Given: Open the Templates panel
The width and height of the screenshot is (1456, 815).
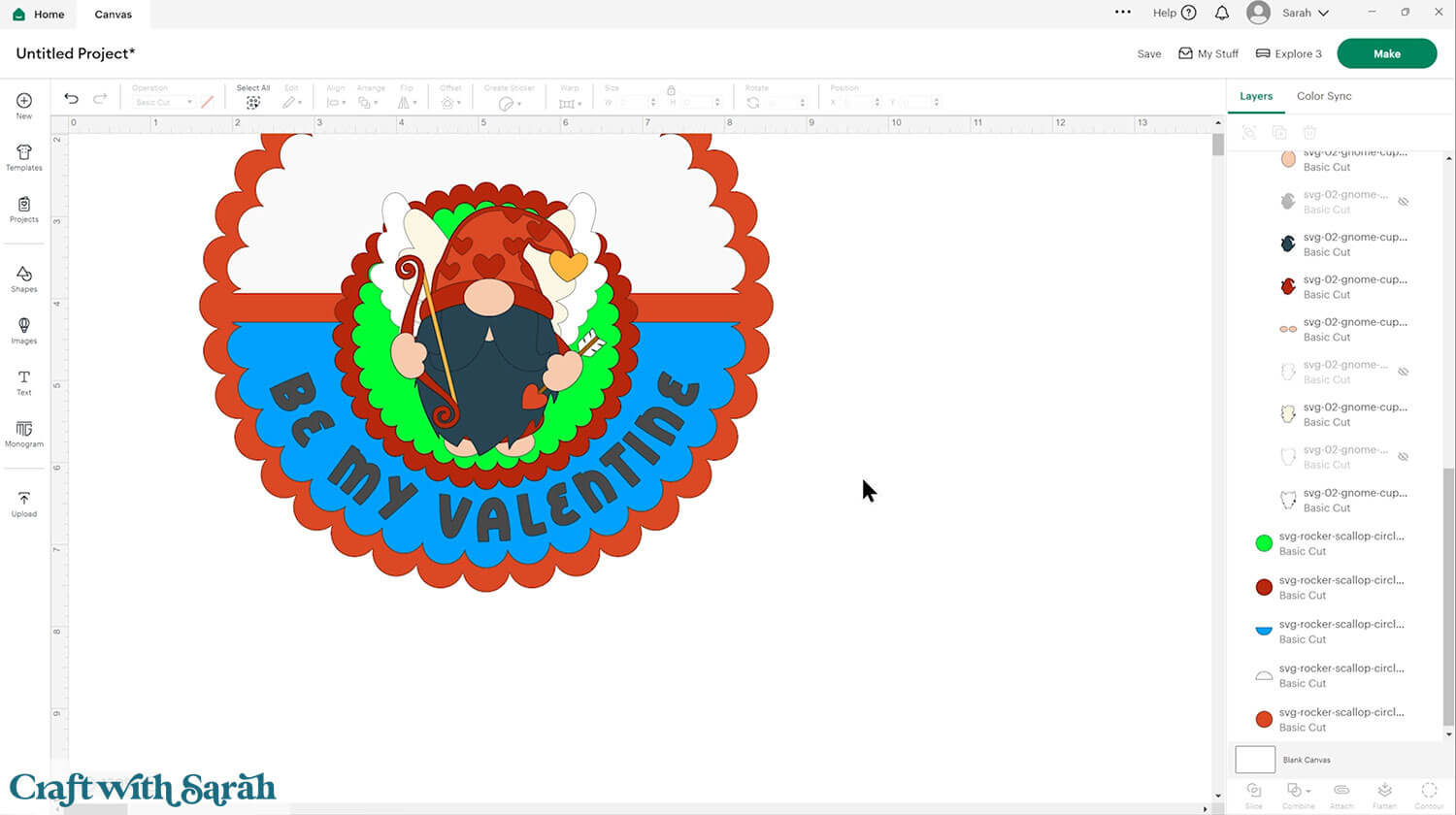Looking at the screenshot, I should 24,157.
